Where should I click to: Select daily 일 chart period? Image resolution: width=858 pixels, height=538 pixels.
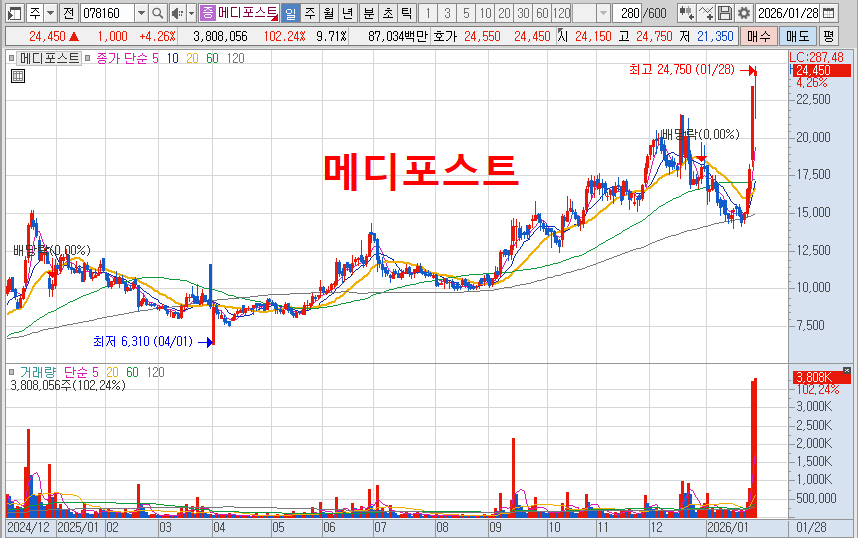[x=291, y=13]
